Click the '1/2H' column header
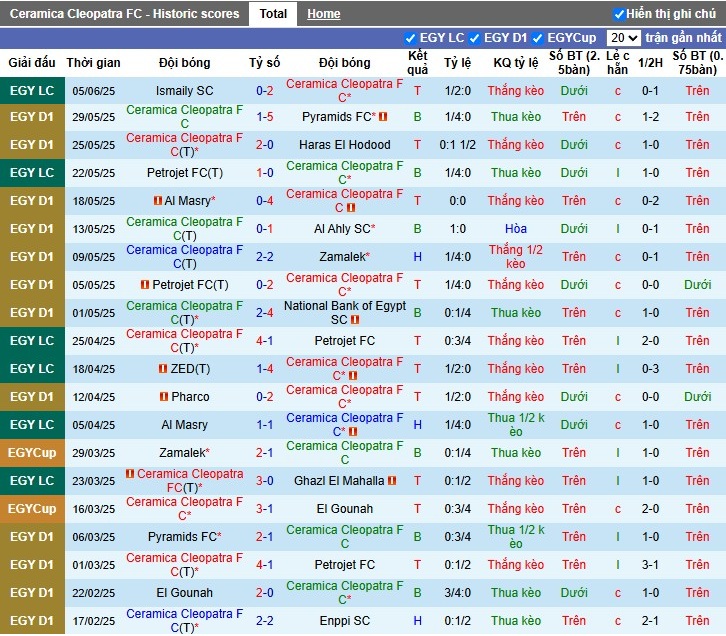726x636 pixels. click(x=651, y=62)
